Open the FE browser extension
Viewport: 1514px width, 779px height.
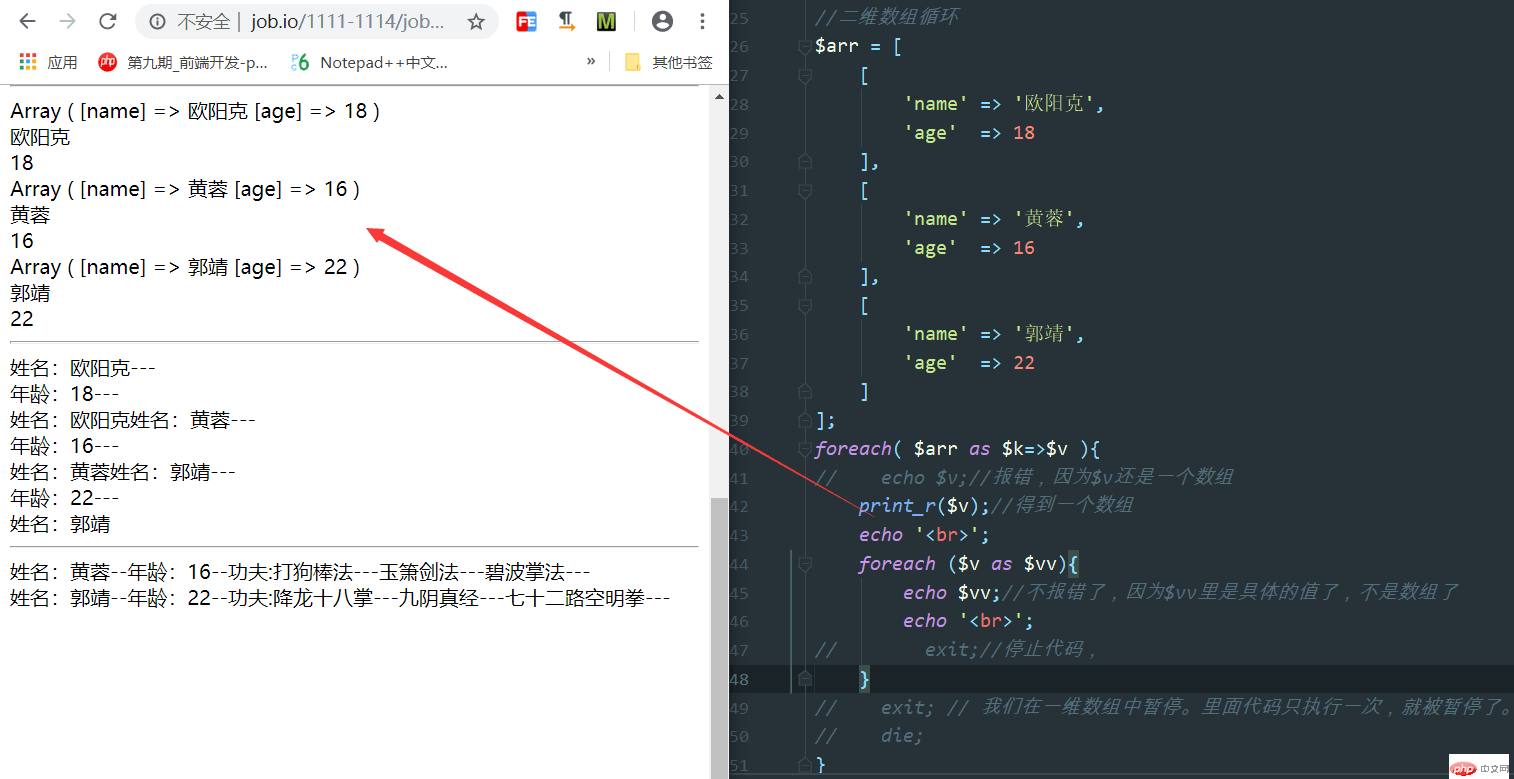(x=526, y=21)
